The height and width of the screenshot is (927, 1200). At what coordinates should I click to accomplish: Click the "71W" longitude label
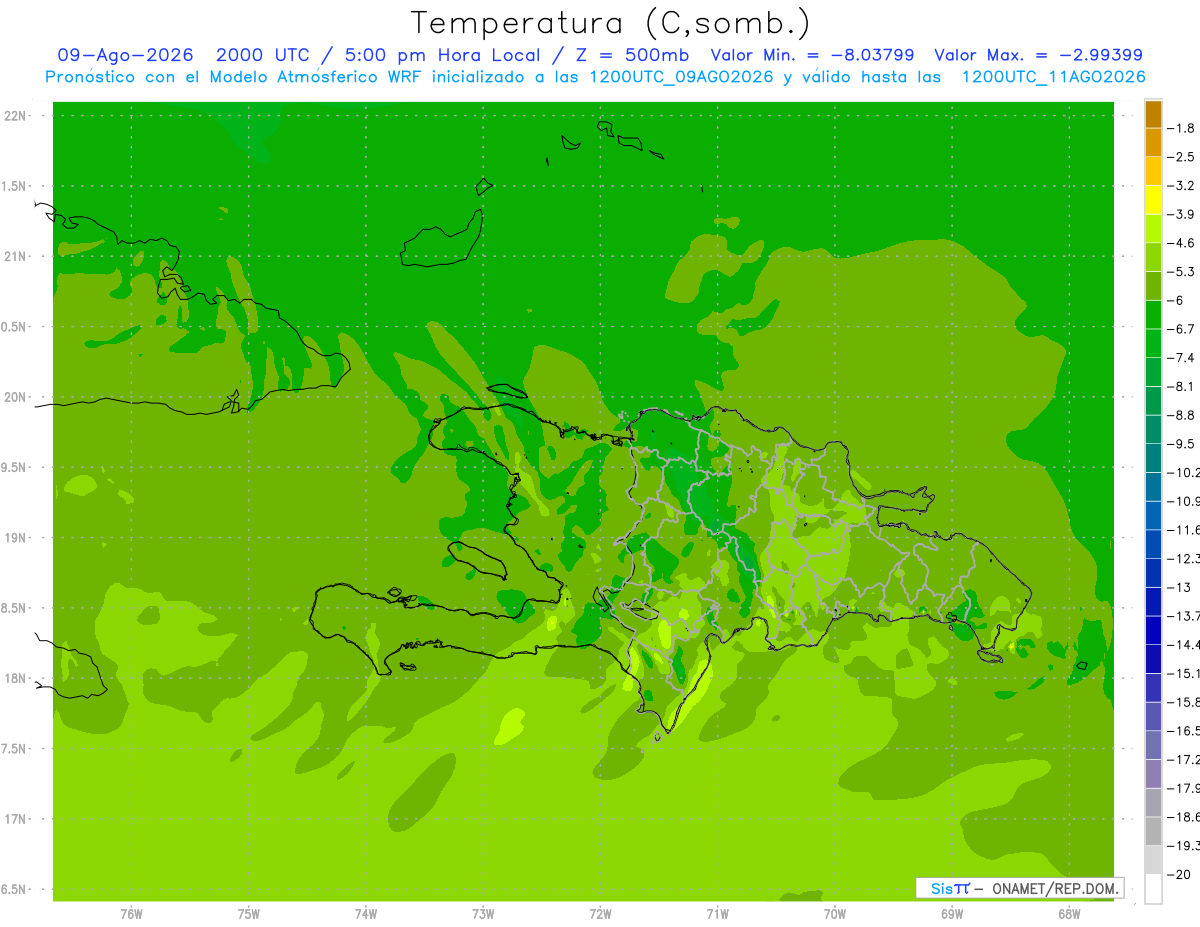pos(717,914)
